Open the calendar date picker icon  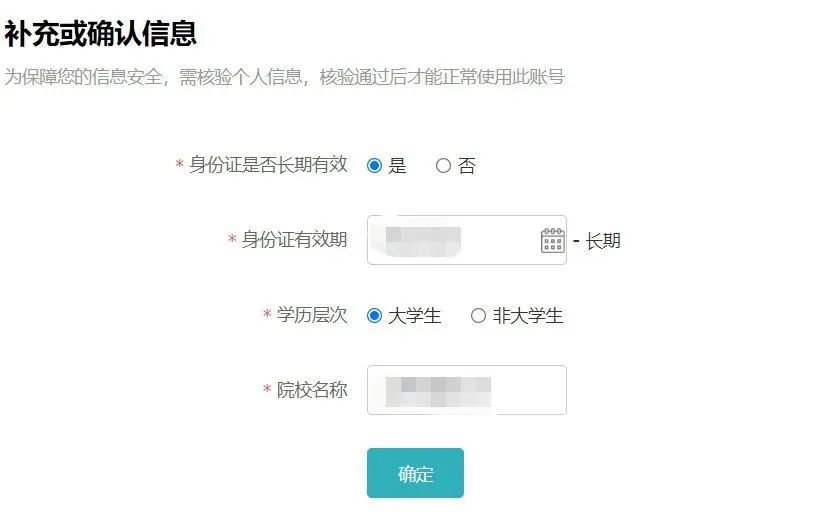(x=552, y=240)
